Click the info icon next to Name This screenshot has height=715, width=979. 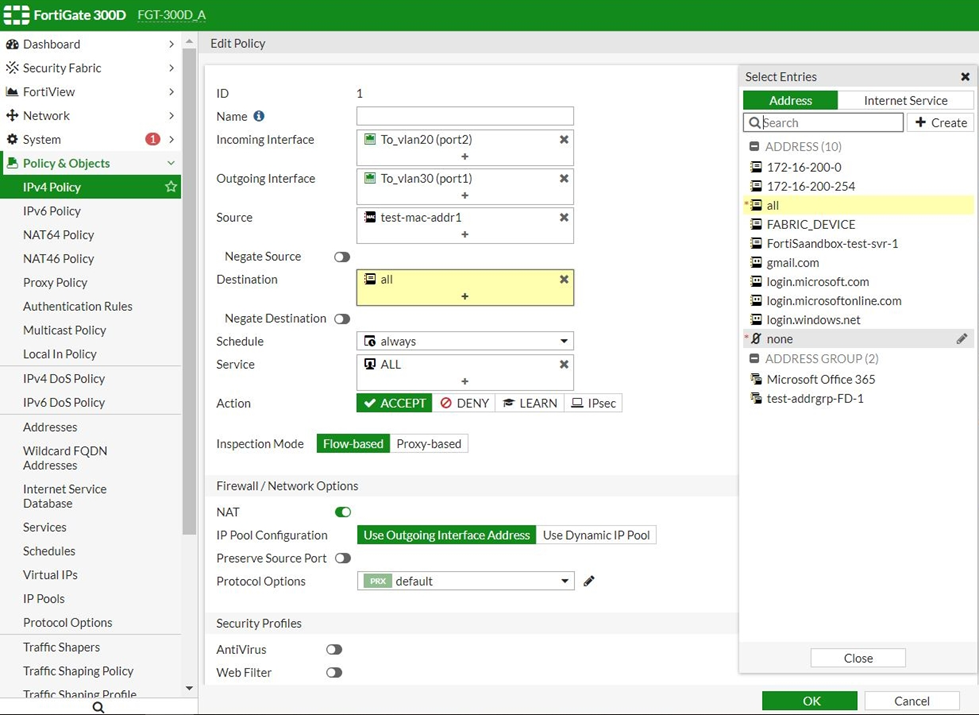(259, 117)
